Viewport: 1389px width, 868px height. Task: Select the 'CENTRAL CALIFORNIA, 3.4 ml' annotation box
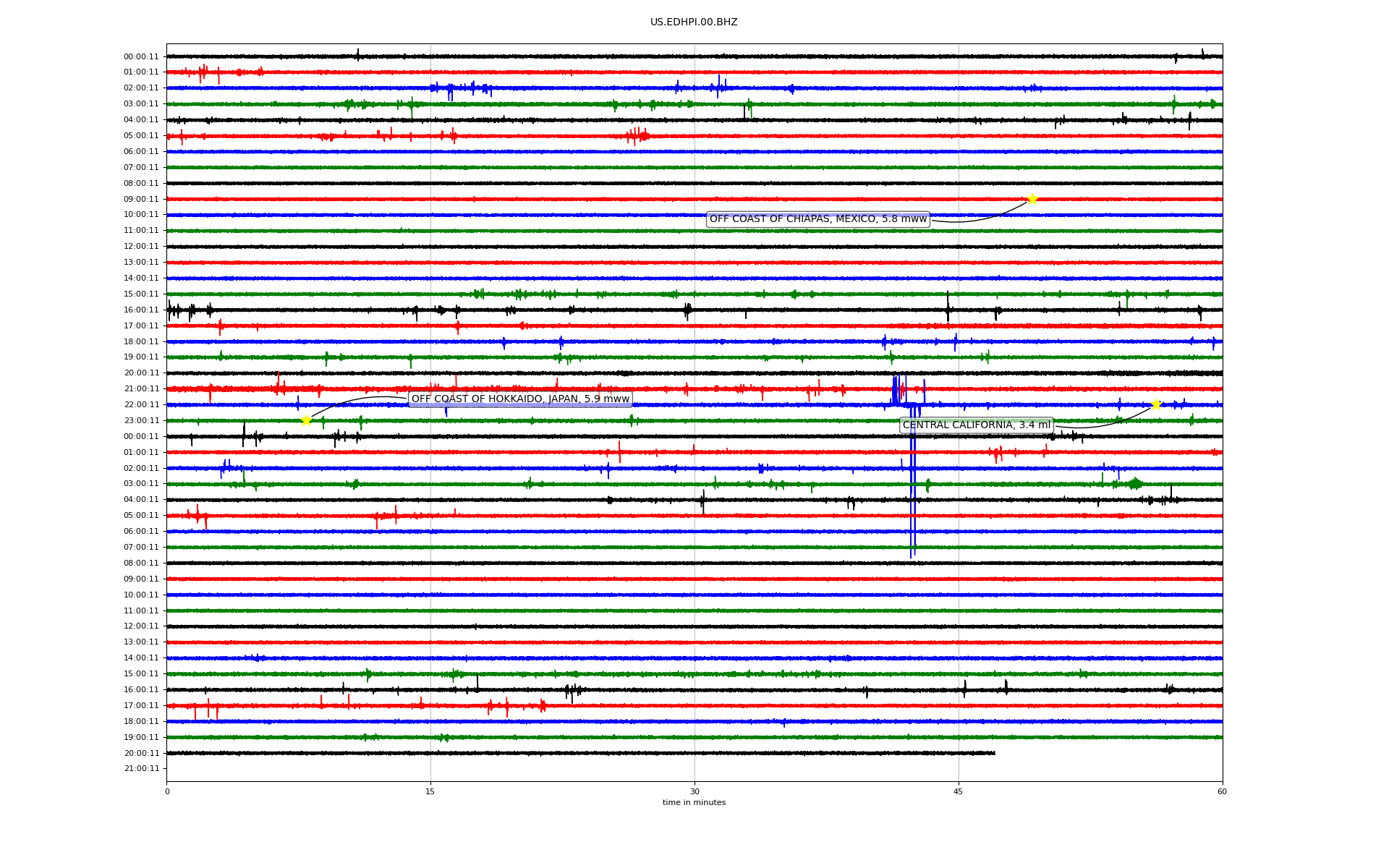[976, 425]
